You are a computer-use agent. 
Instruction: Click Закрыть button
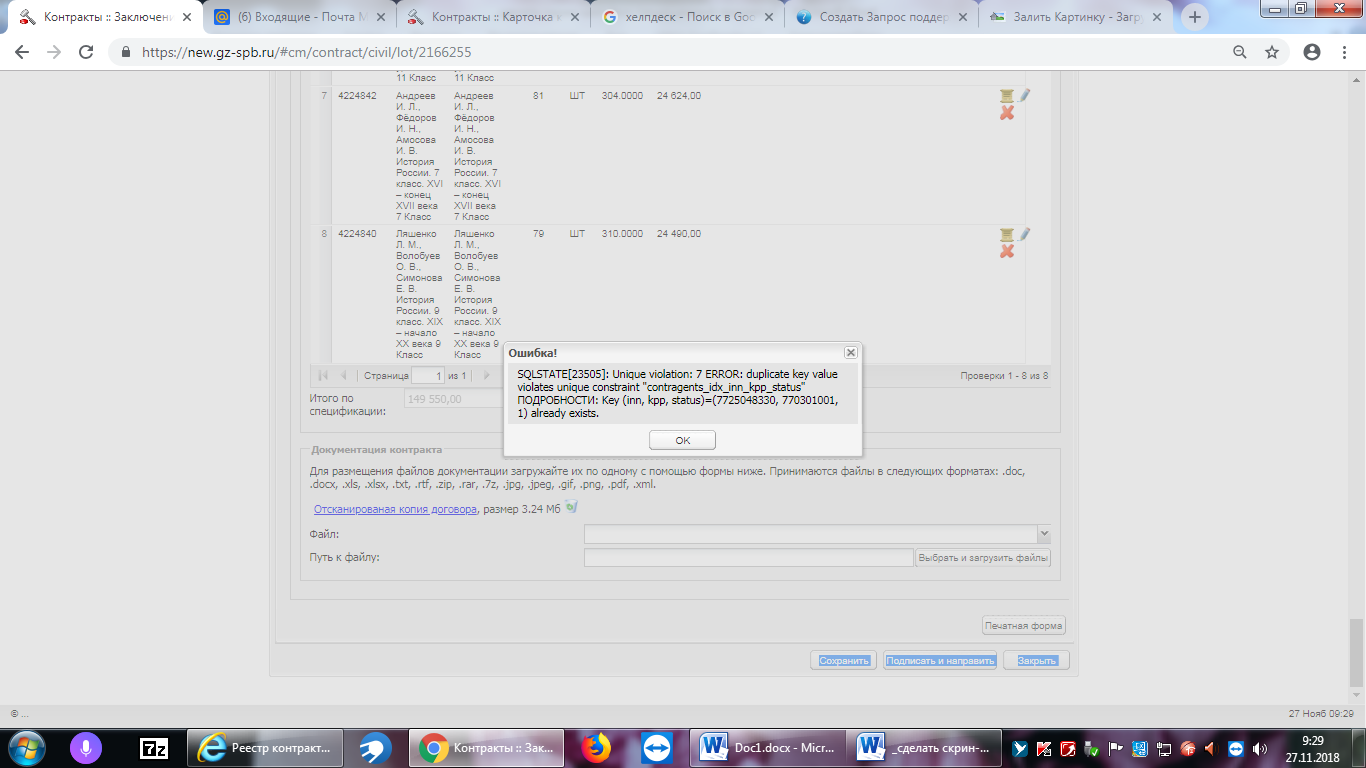click(1037, 660)
